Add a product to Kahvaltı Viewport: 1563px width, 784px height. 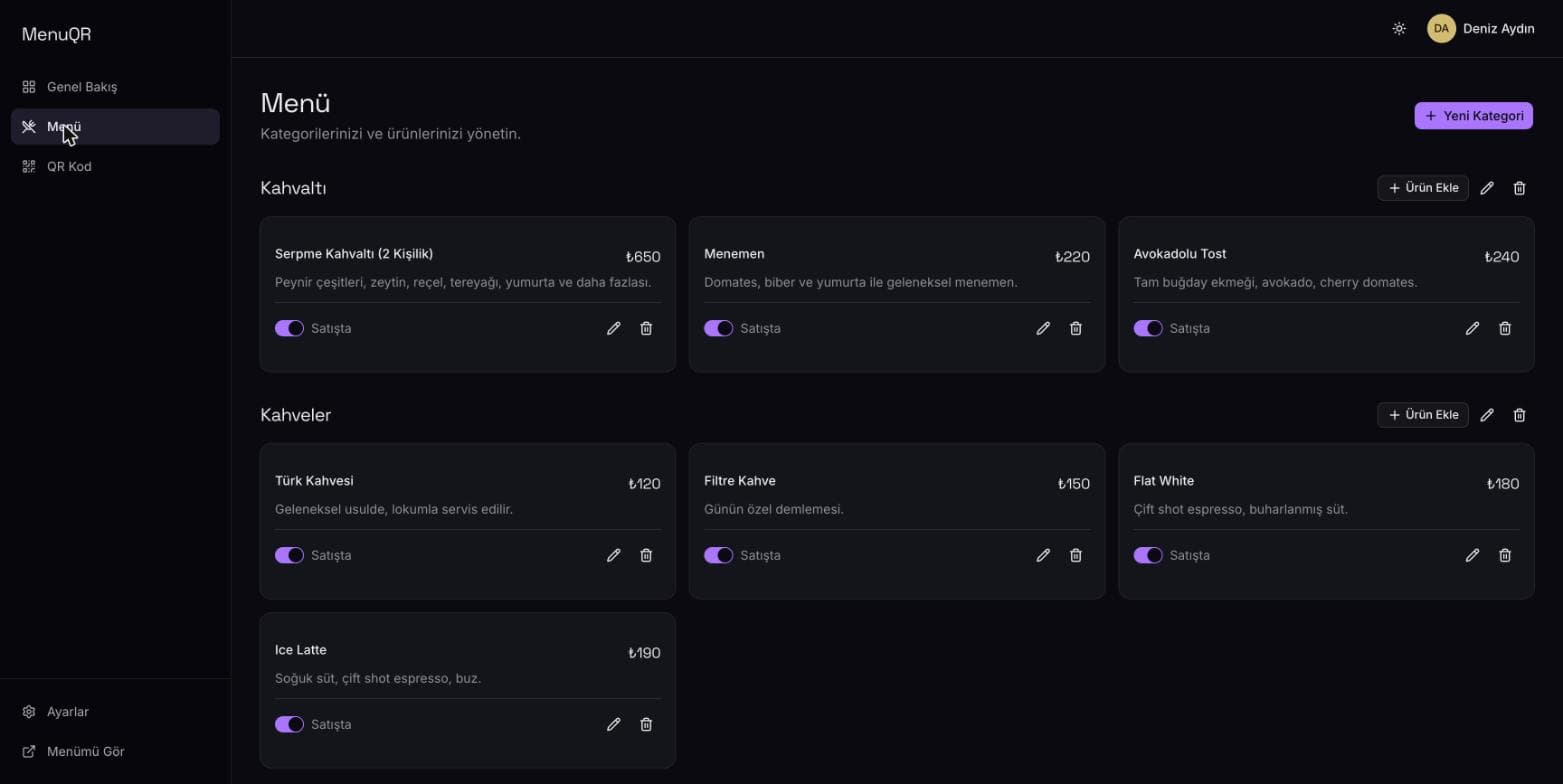tap(1423, 188)
